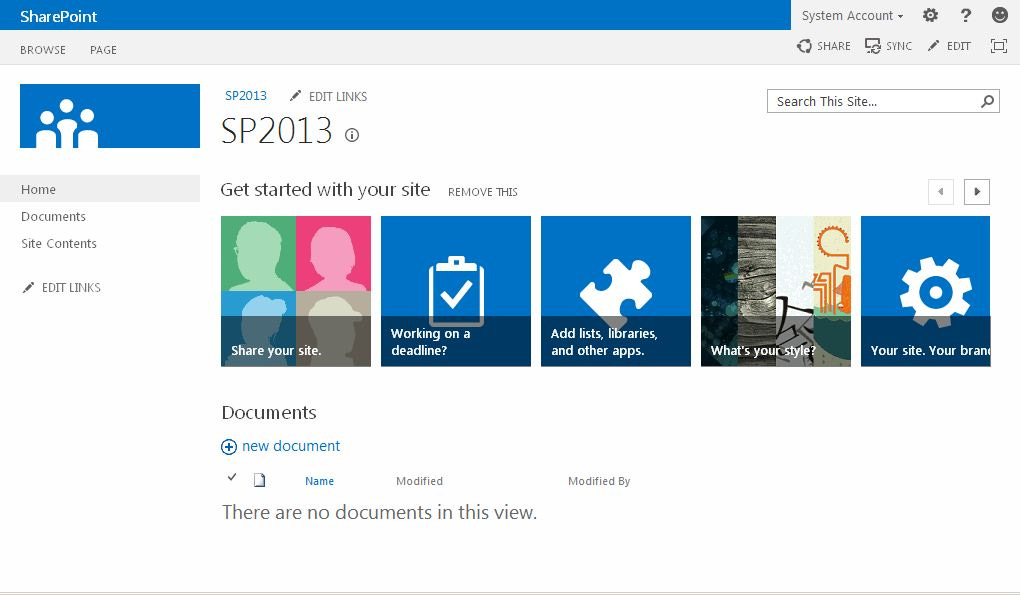1020x595 pixels.
Task: Open the System Account dropdown
Action: point(849,15)
